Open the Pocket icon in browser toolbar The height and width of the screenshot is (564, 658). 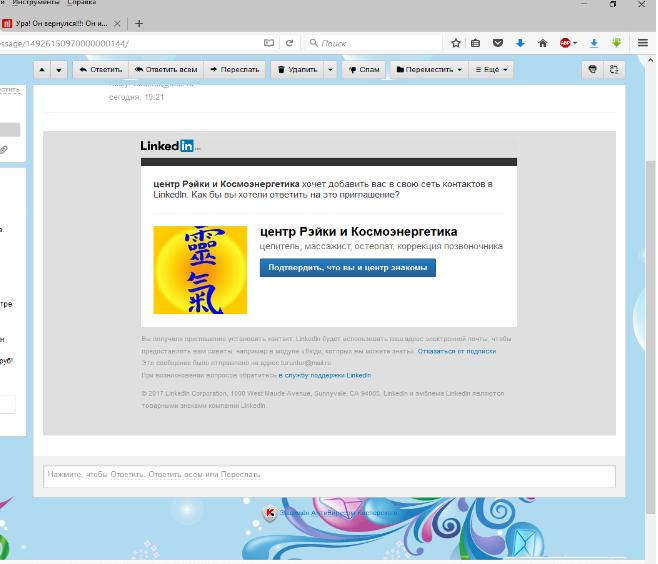point(498,43)
